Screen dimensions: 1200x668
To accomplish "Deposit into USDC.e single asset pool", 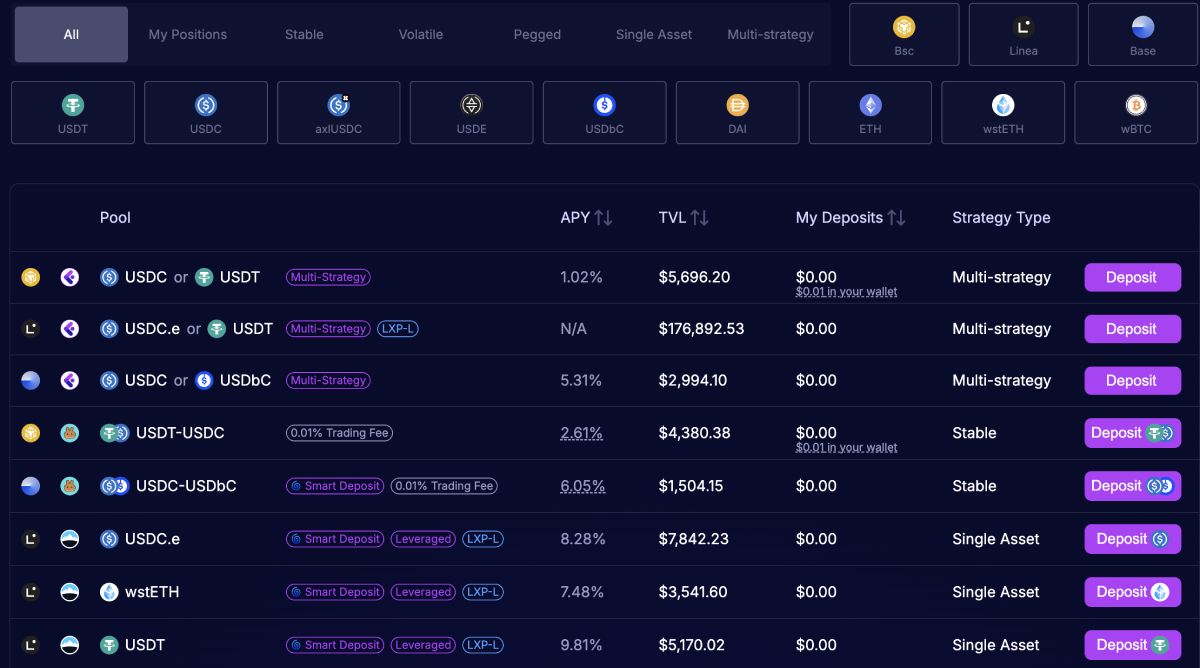I will click(1132, 539).
